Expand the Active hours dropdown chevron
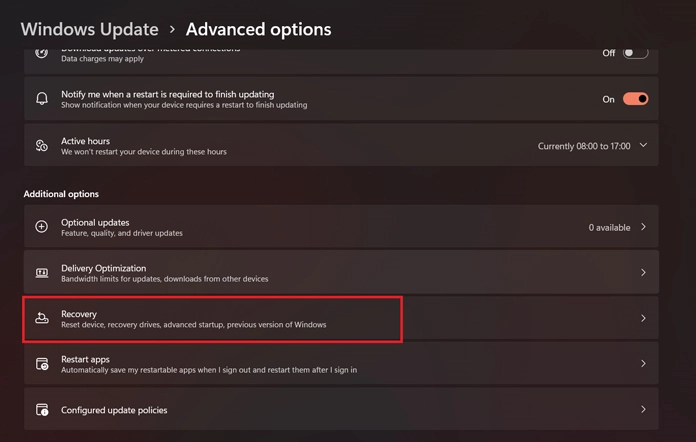The image size is (696, 442). 643,146
